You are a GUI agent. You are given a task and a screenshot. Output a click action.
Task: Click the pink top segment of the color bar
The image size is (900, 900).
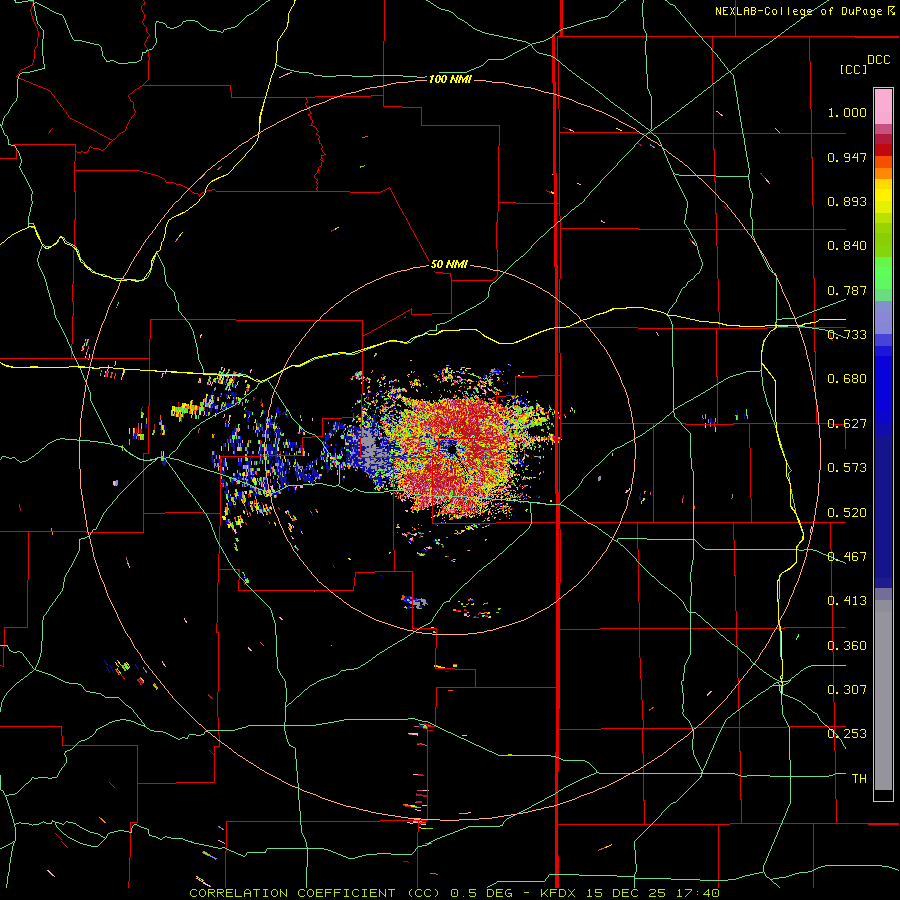[x=883, y=107]
